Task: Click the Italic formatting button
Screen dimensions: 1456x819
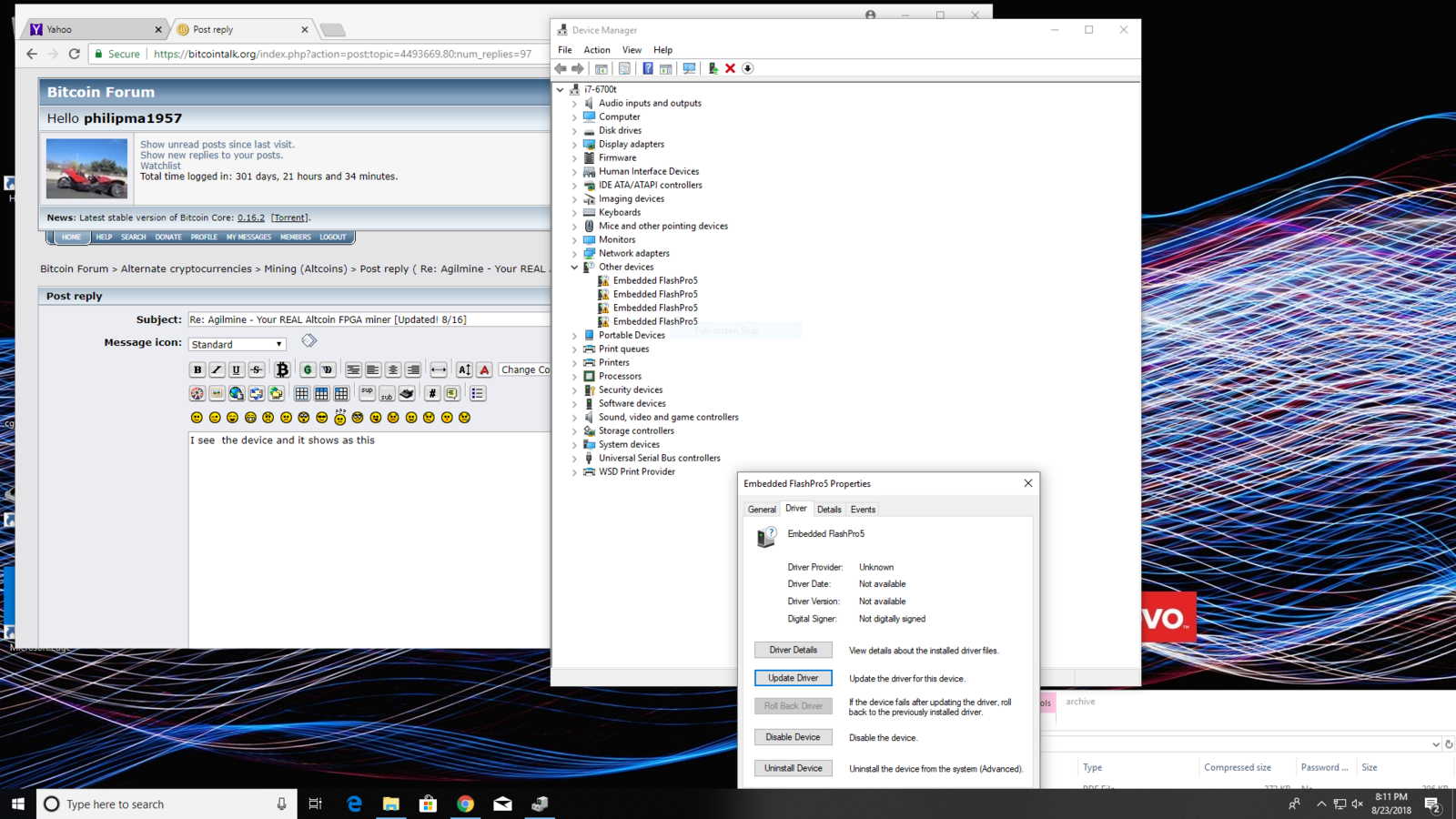Action: coord(217,369)
